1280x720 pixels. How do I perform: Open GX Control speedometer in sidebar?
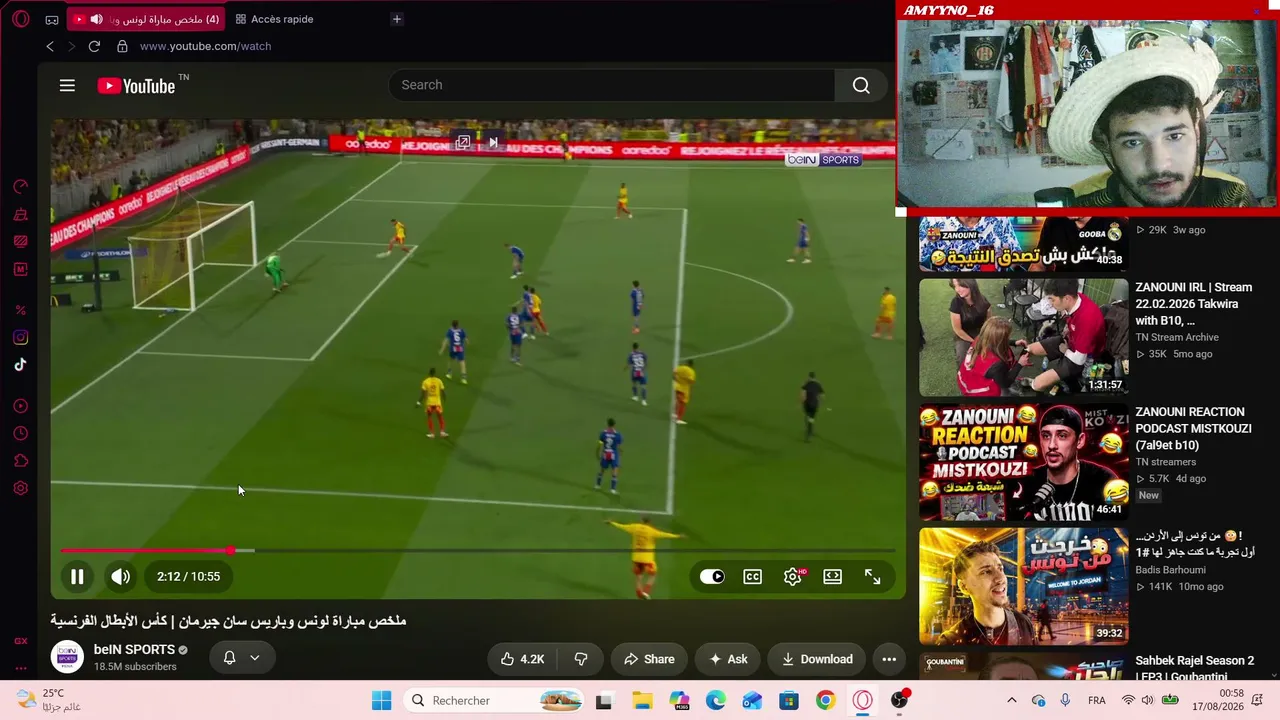point(20,187)
